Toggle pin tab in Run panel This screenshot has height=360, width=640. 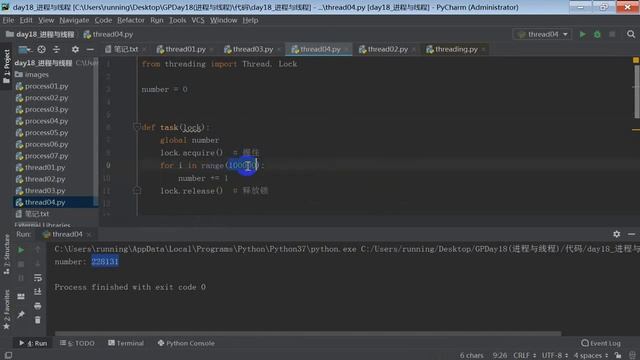tap(21, 314)
